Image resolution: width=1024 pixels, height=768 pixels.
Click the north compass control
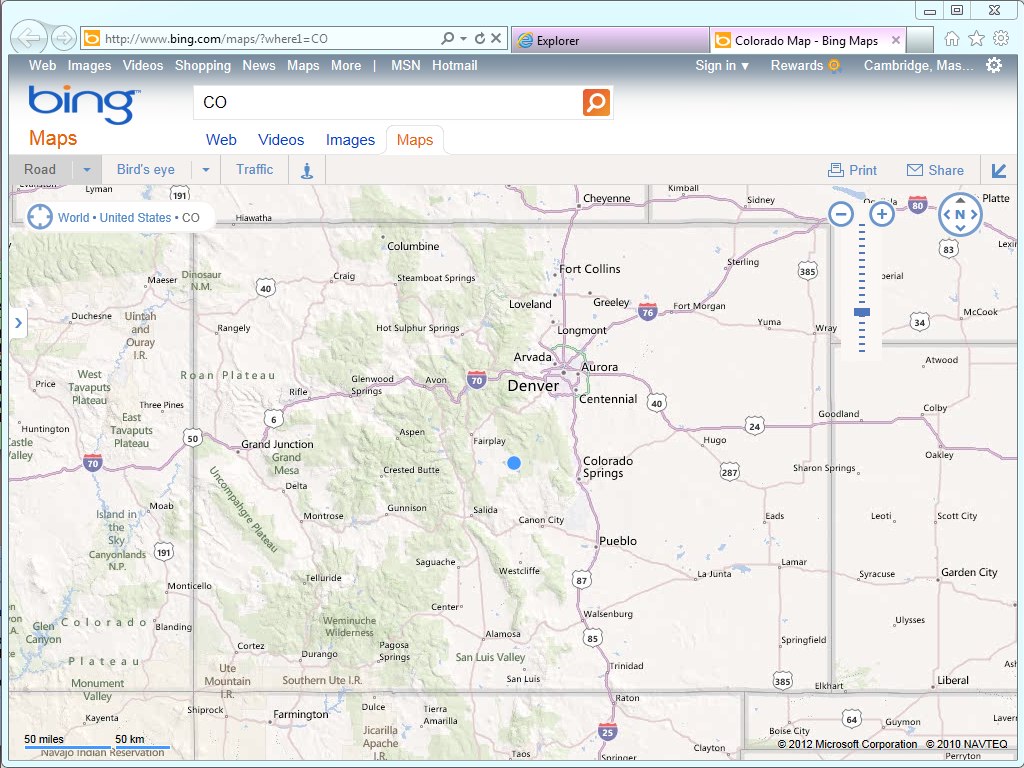point(960,214)
